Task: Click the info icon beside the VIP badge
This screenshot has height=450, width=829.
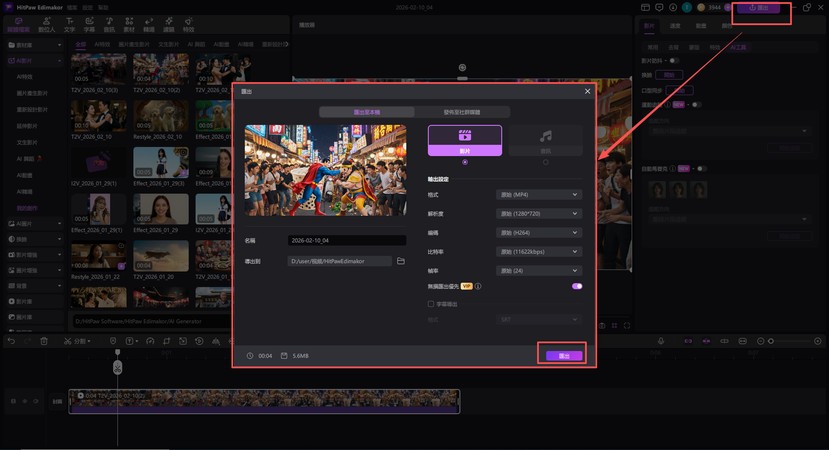Action: tap(478, 286)
